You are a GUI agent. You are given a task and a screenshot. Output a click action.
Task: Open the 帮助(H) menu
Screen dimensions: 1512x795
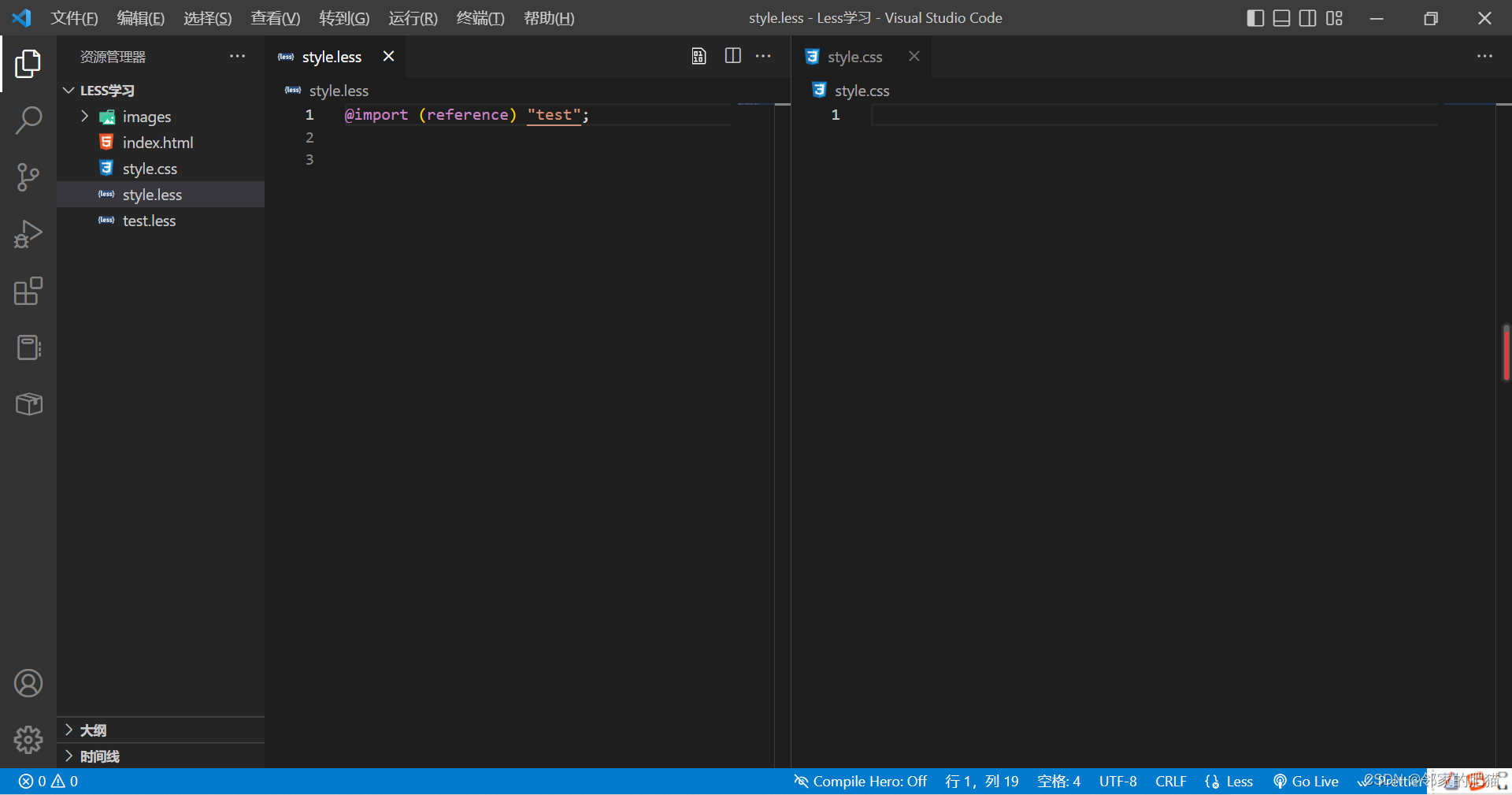pyautogui.click(x=549, y=18)
